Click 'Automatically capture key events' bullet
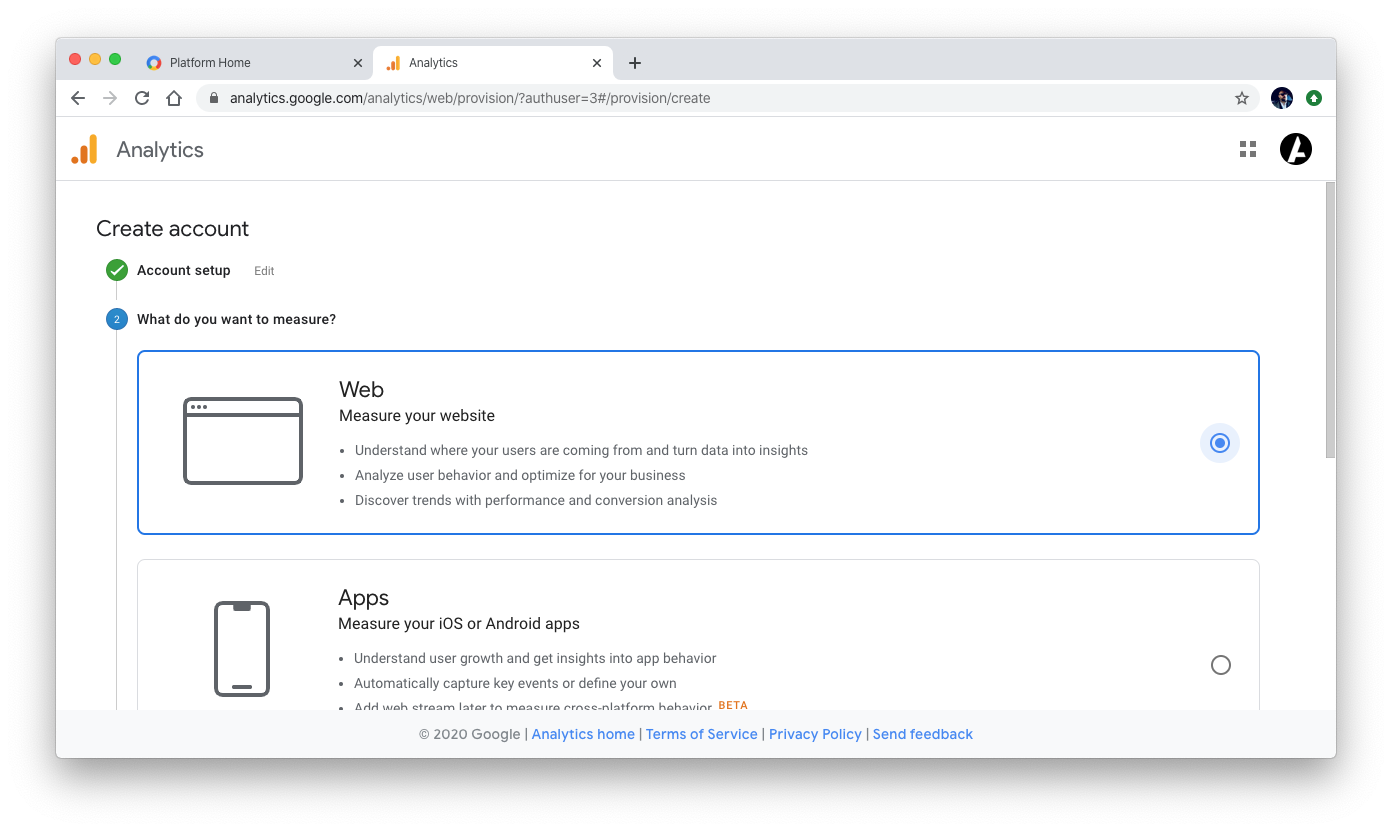The width and height of the screenshot is (1392, 832). (x=515, y=683)
